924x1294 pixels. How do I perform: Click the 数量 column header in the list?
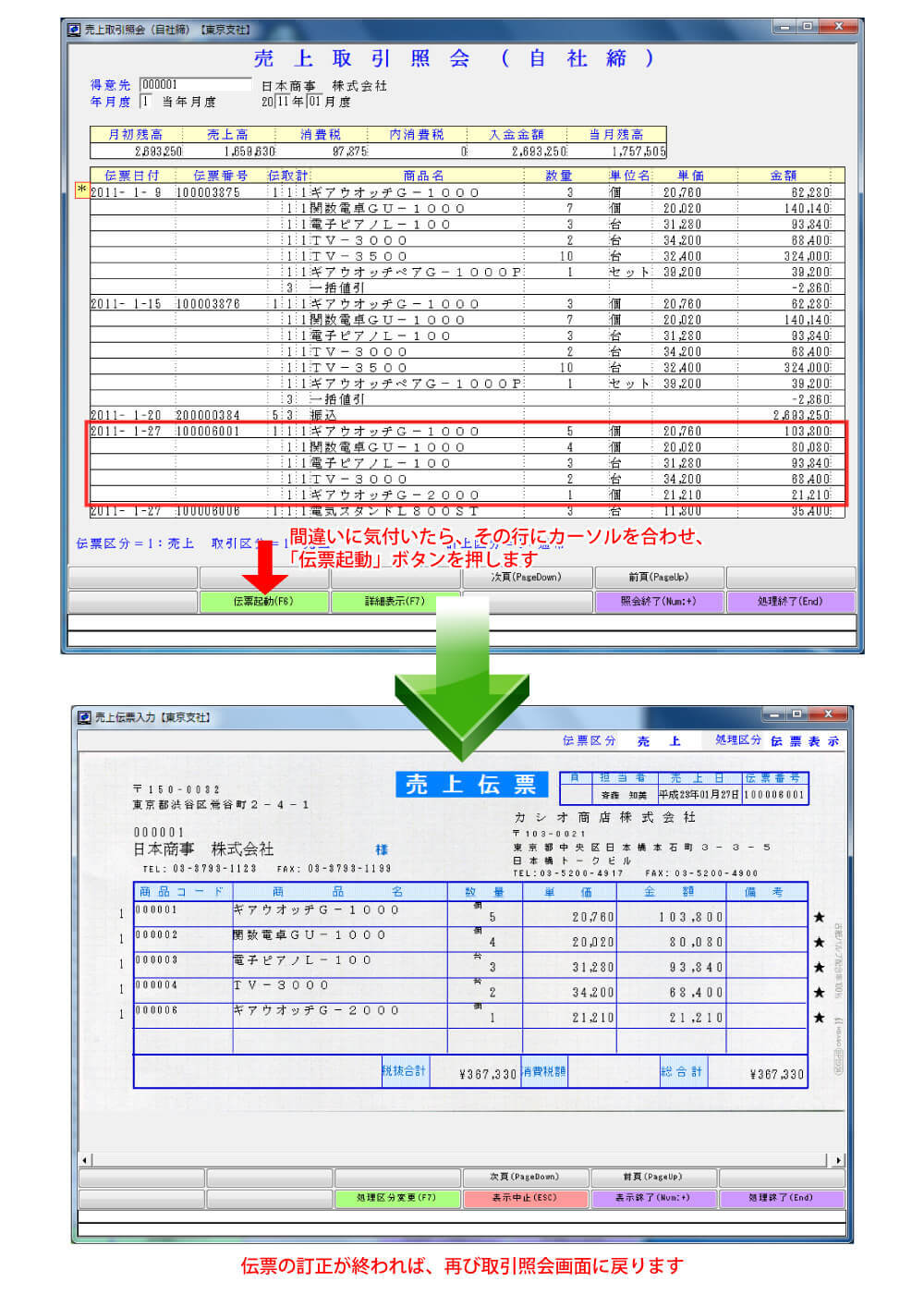pyautogui.click(x=558, y=176)
